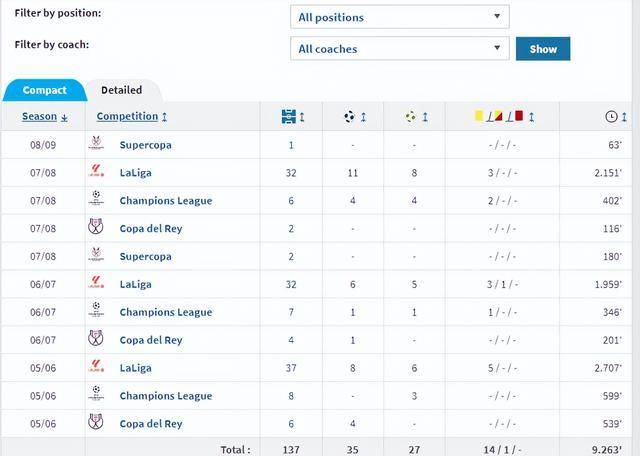Click the 05/06 Copa del Rey trophy icon

tap(96, 422)
